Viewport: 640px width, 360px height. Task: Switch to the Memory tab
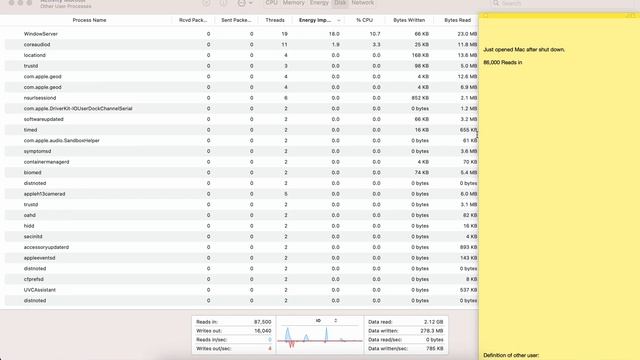[293, 2]
